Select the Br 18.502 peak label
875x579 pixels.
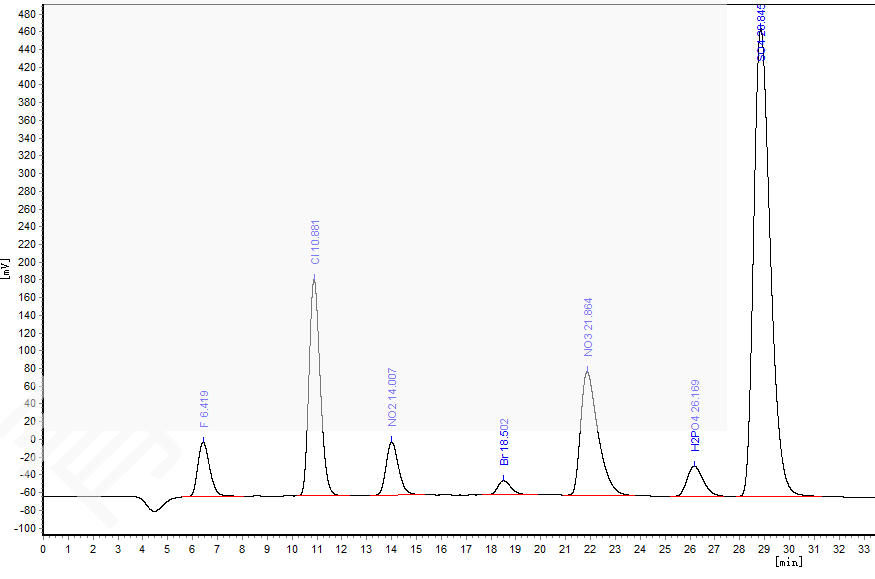coord(505,442)
